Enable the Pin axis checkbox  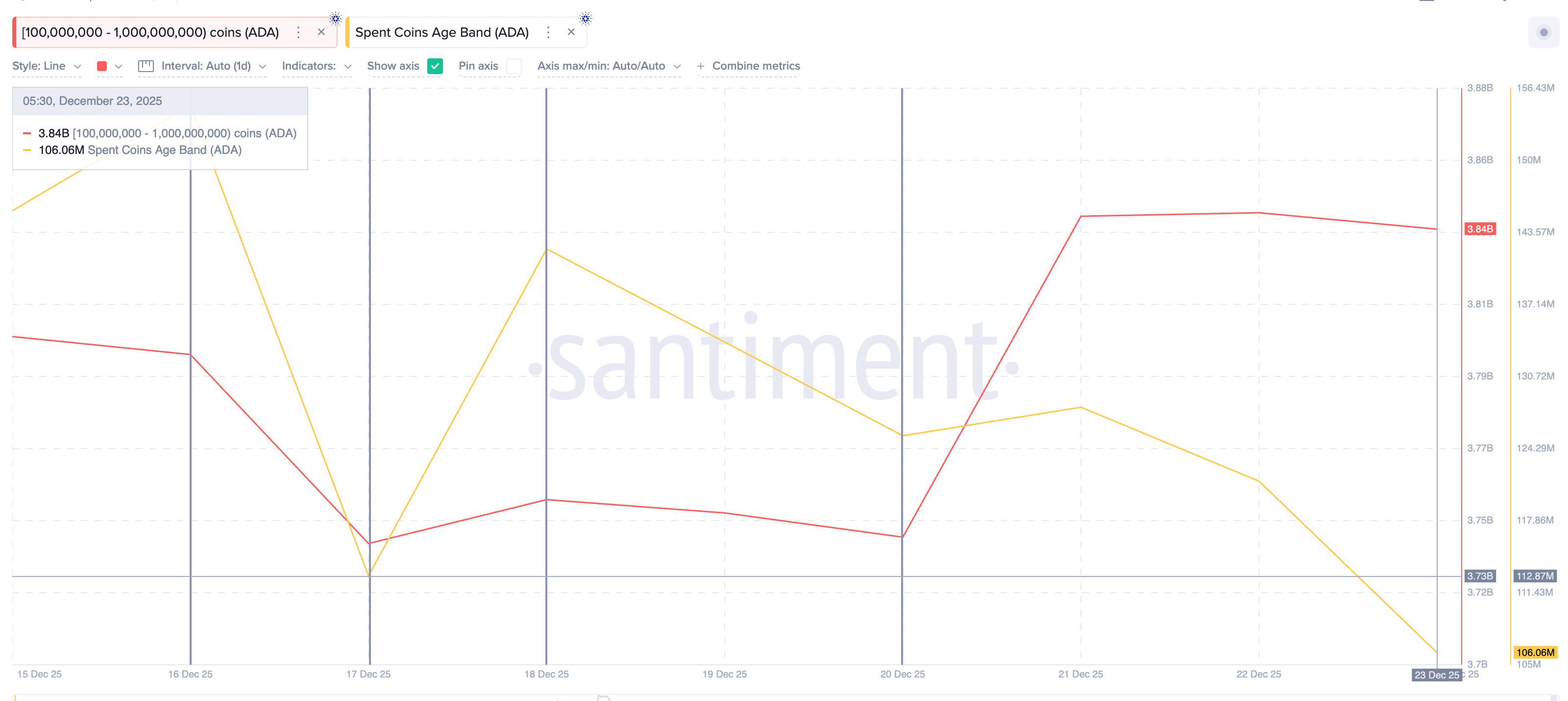pos(514,66)
